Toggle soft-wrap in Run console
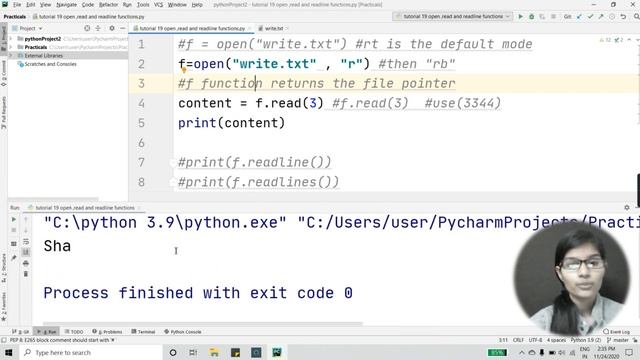 coord(26,242)
